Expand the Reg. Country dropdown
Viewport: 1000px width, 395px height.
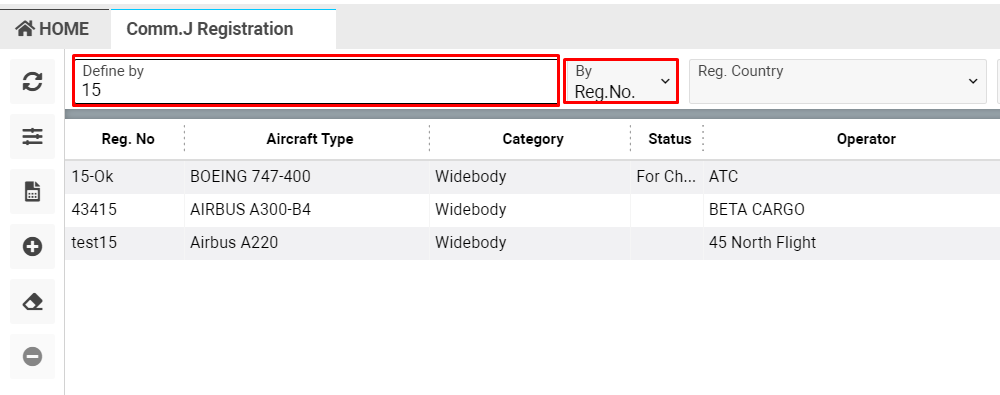[x=837, y=81]
